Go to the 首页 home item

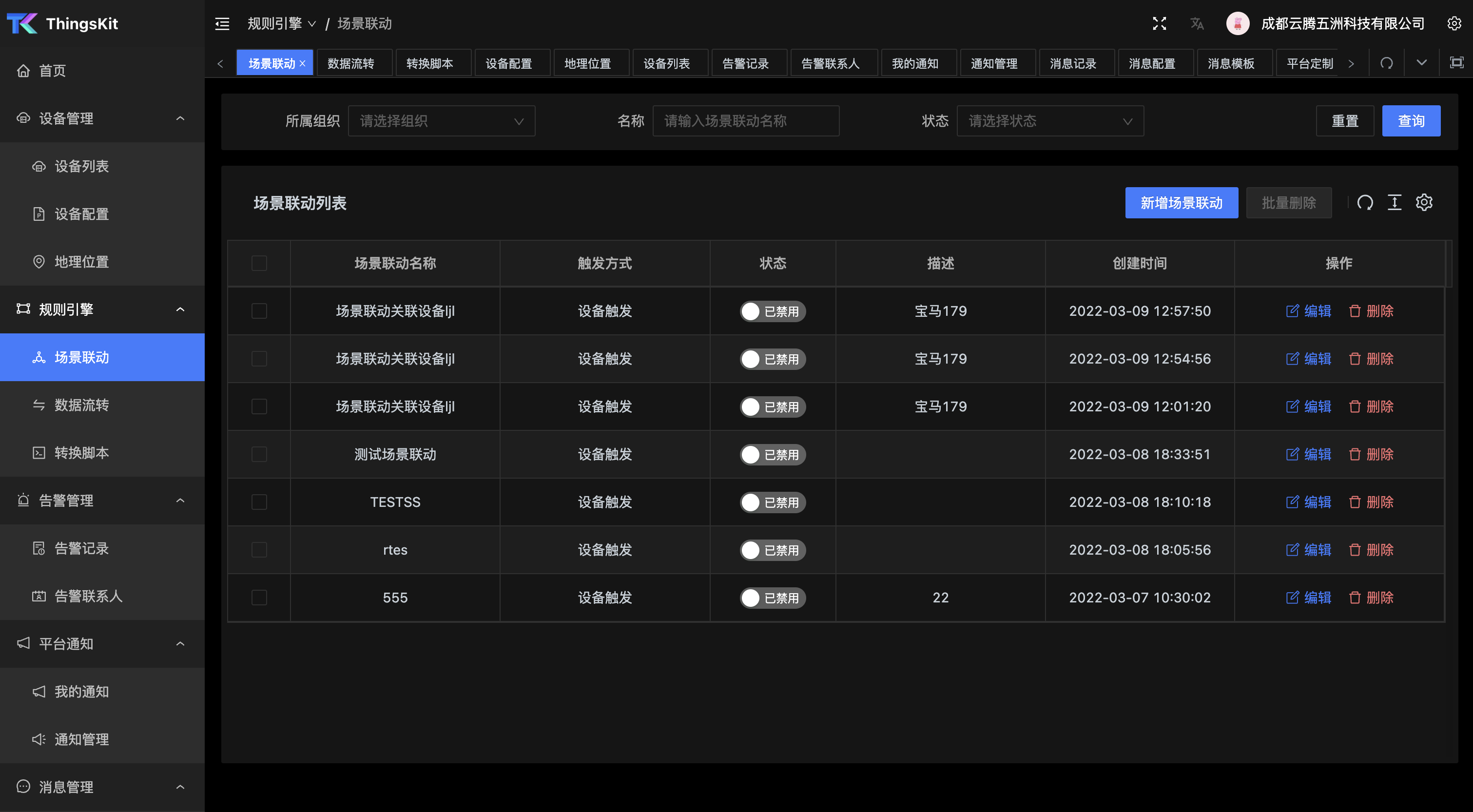point(102,70)
